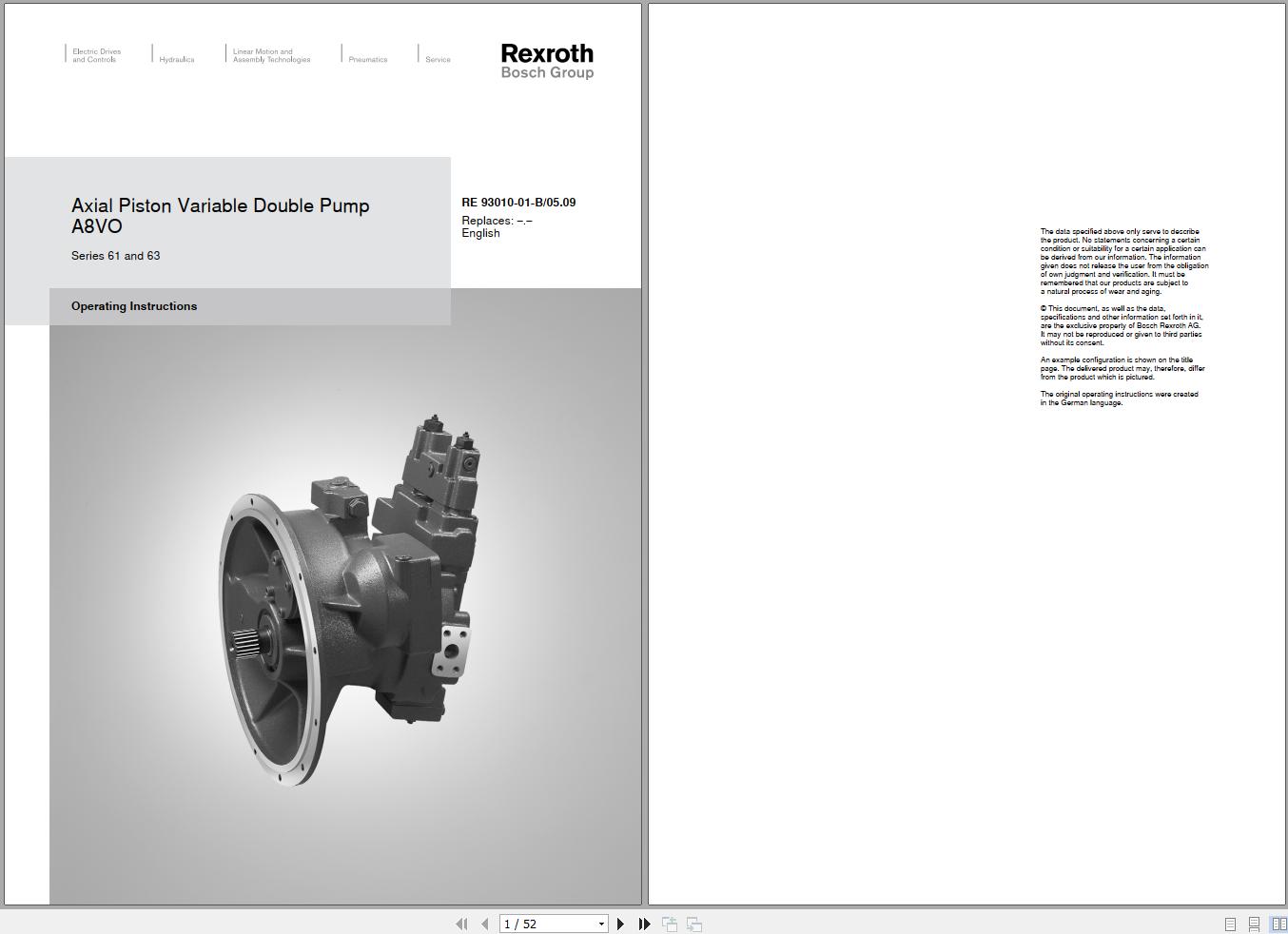Click the Axial Piston Variable Double Pump title
The width and height of the screenshot is (1288, 934).
(221, 205)
